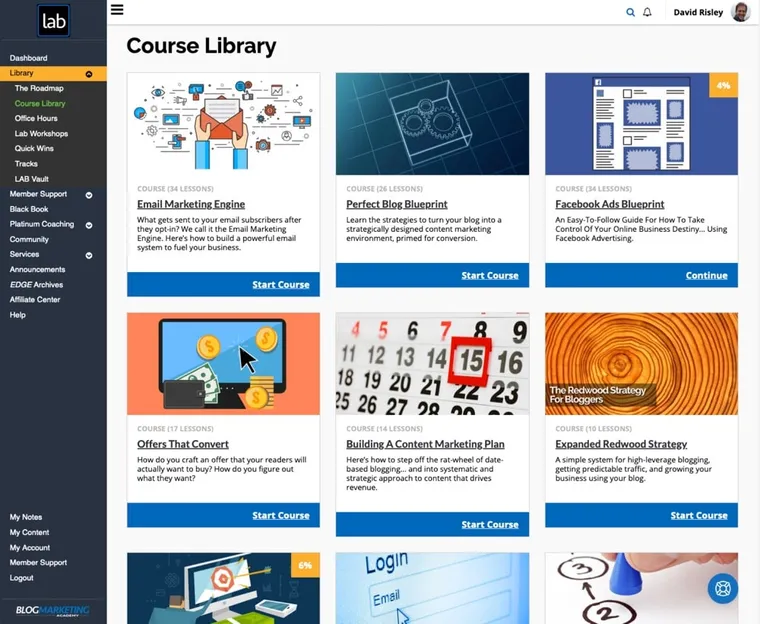The width and height of the screenshot is (760, 624).
Task: Open Facebook Ads Blueprint title link
Action: click(610, 204)
